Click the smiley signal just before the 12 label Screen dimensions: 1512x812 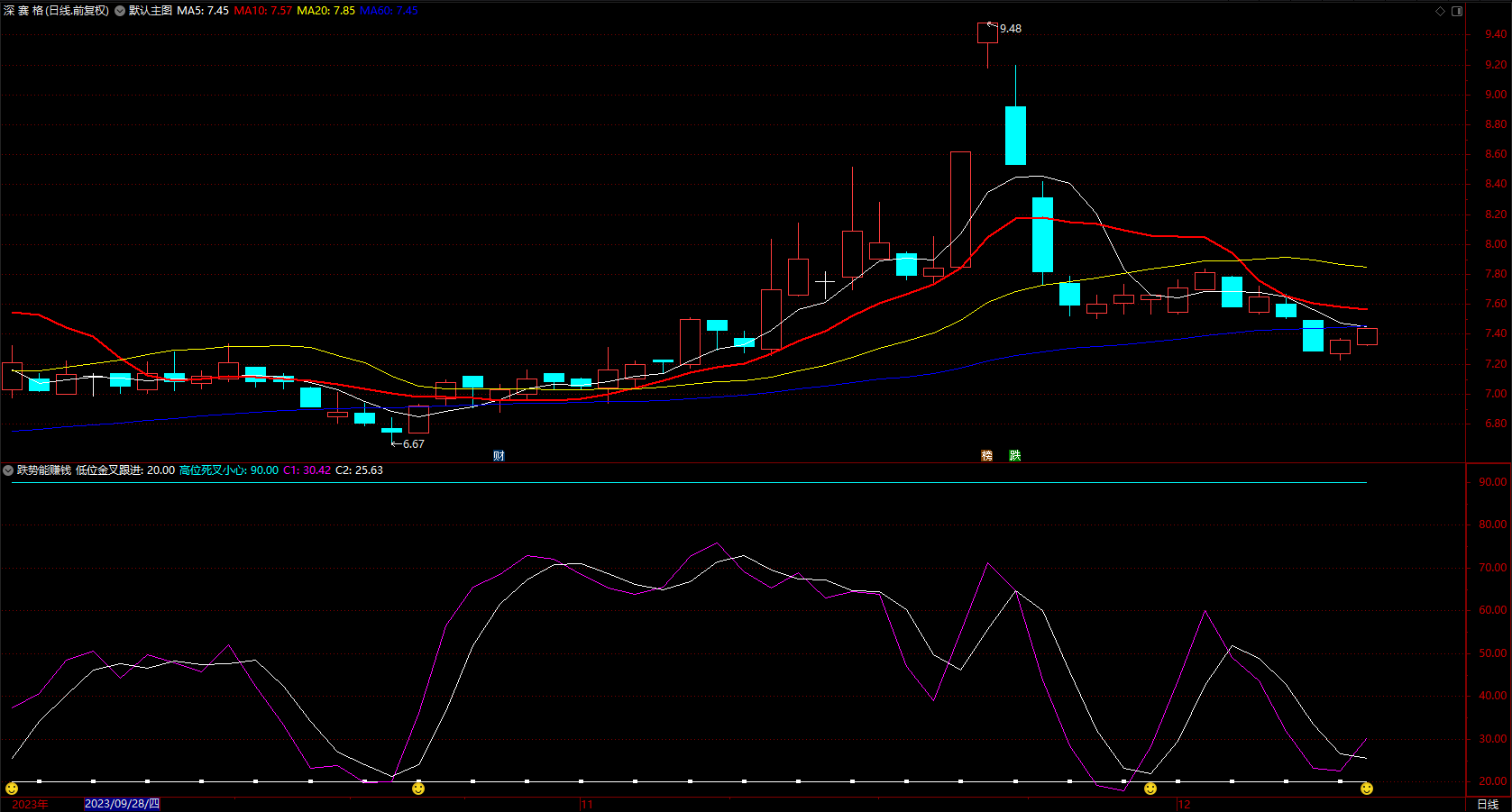tap(1150, 789)
